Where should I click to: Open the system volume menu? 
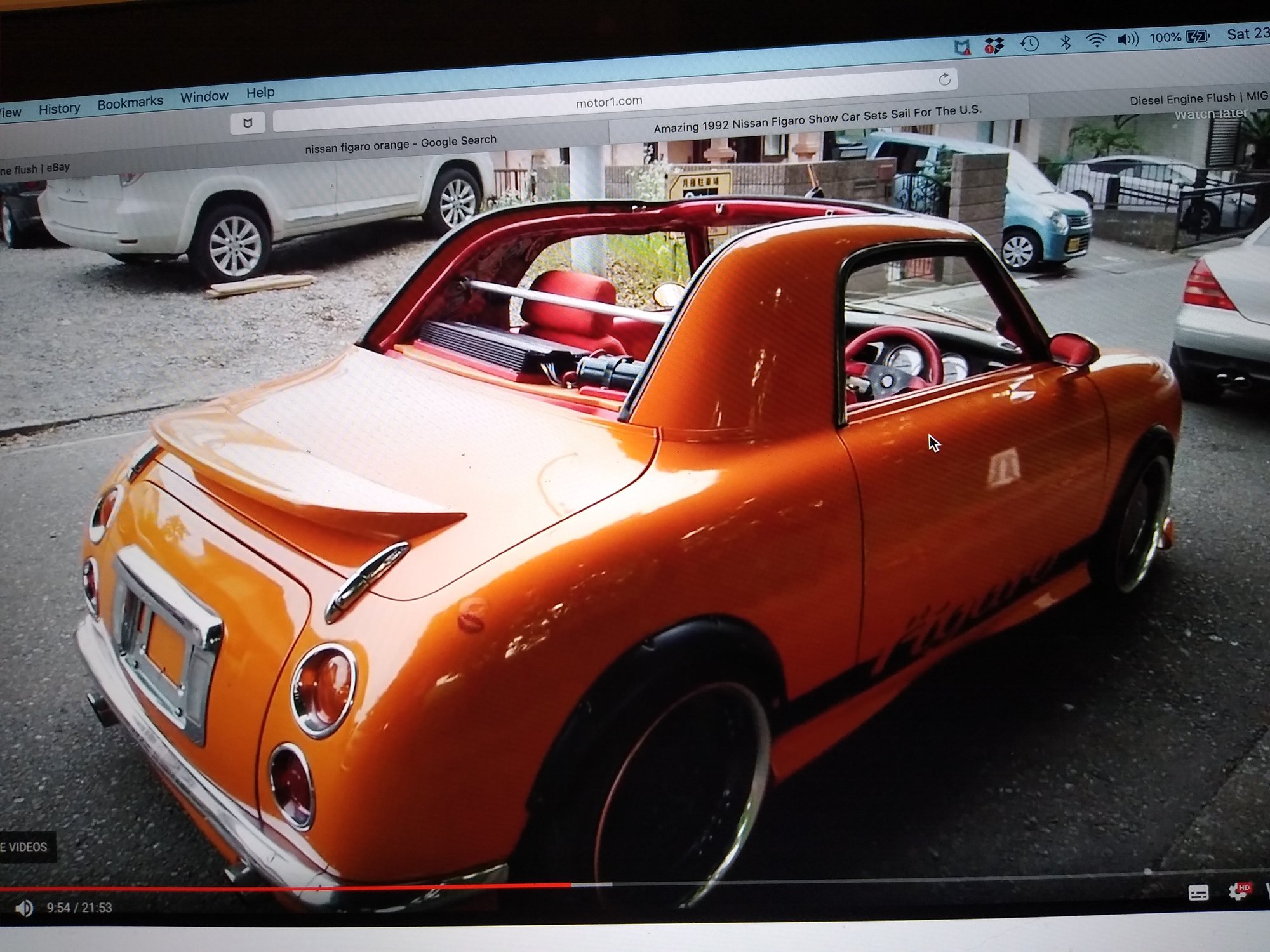(1128, 39)
